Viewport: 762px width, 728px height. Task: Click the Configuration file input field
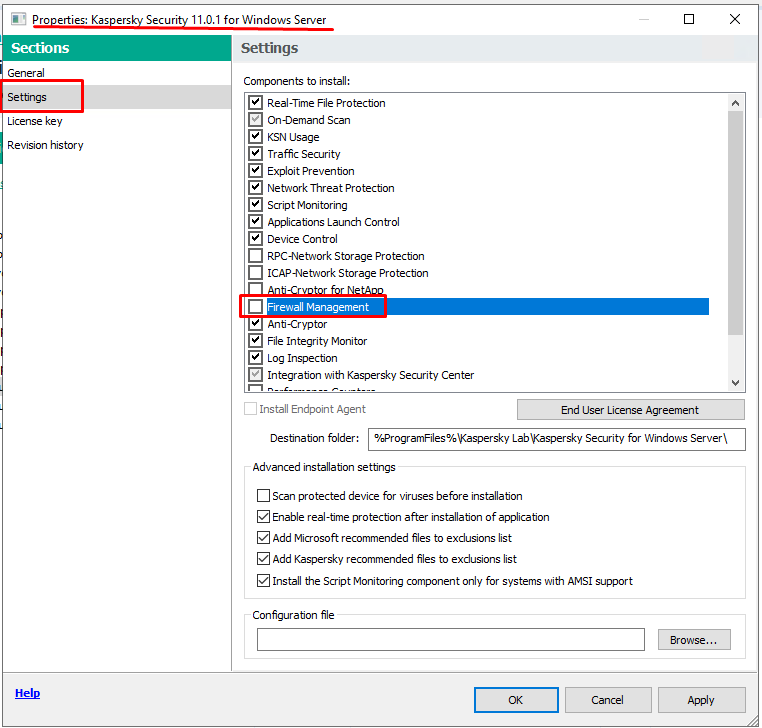point(450,640)
